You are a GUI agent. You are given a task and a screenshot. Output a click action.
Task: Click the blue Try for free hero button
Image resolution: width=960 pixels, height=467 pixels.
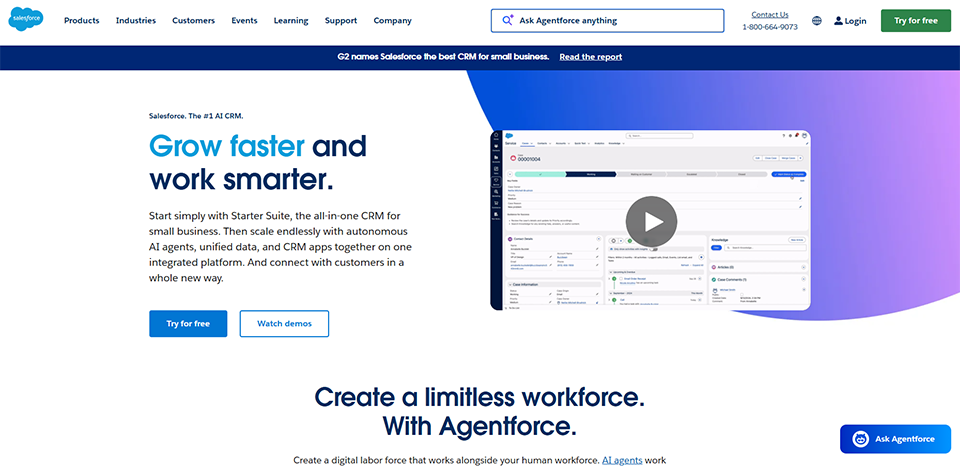tap(188, 324)
